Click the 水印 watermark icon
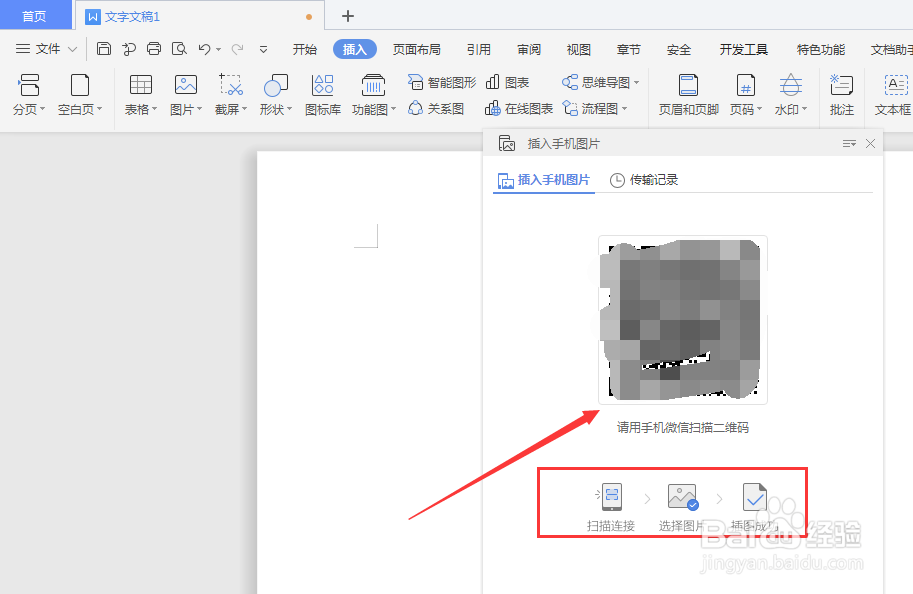Image resolution: width=913 pixels, height=594 pixels. point(790,85)
